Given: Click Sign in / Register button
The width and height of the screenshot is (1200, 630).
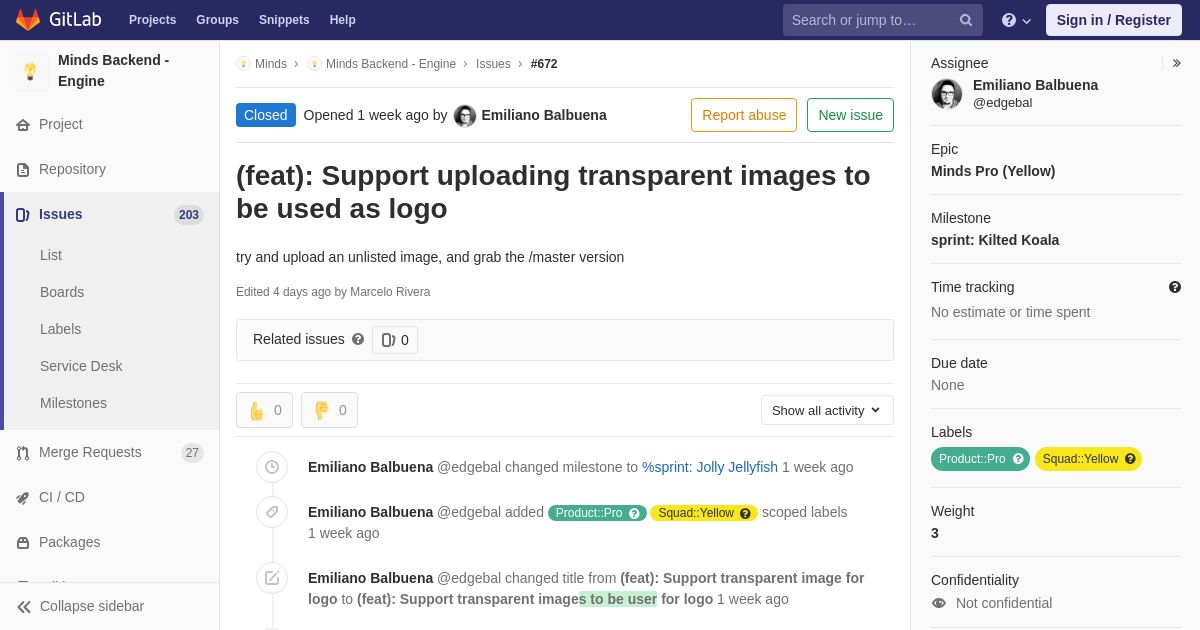Looking at the screenshot, I should (1114, 20).
